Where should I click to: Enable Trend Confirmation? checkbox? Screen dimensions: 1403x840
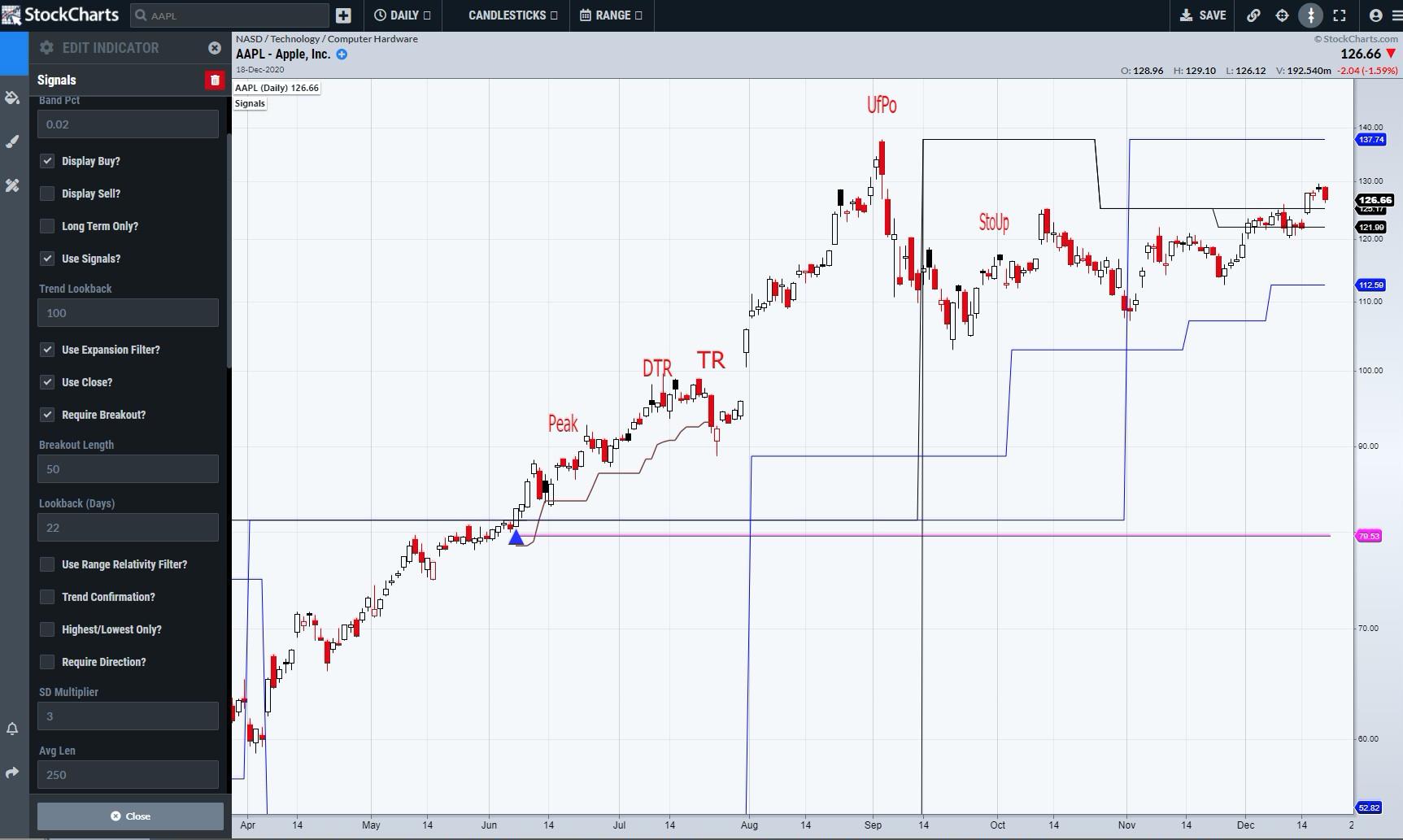(x=47, y=597)
